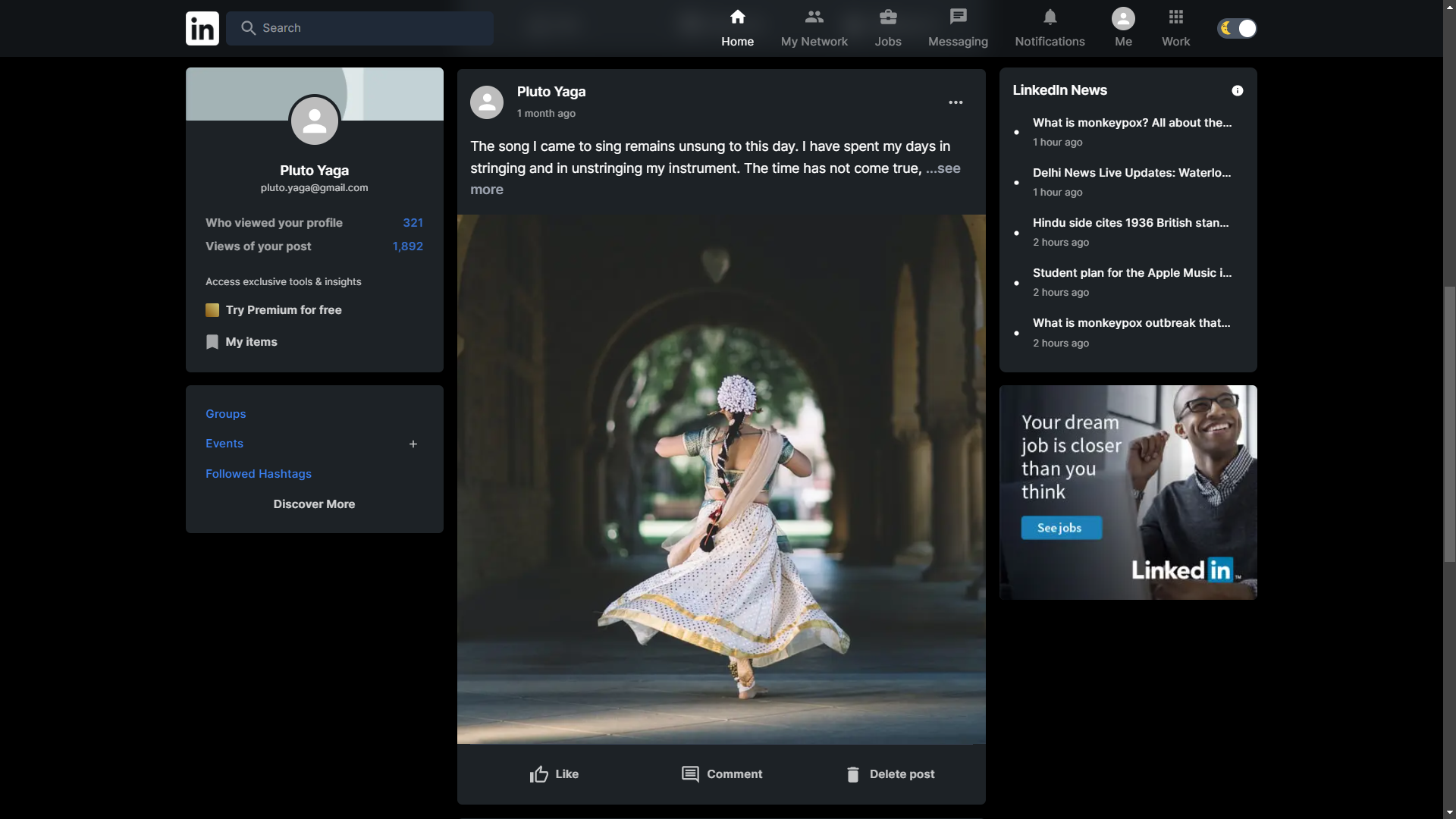Open the Messaging chat icon
This screenshot has height=819, width=1456.
(x=958, y=17)
